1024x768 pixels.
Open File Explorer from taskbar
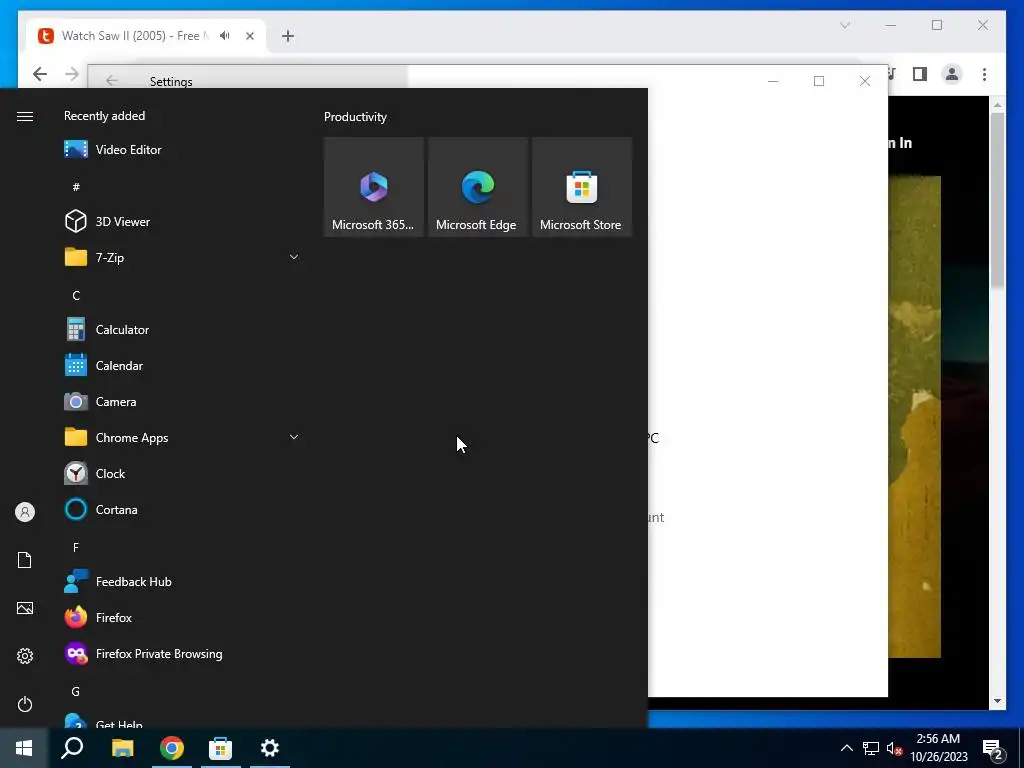pos(122,748)
